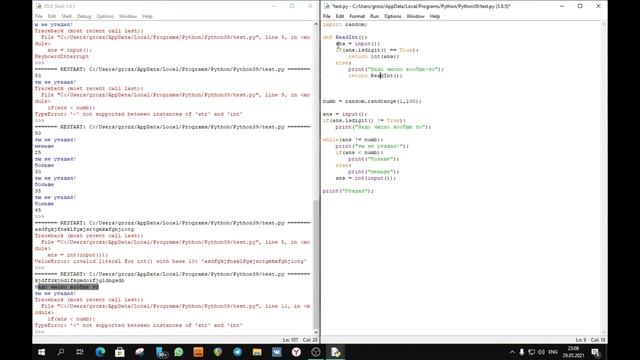640x360 pixels.
Task: Open network status tray icon
Action: tap(531, 352)
